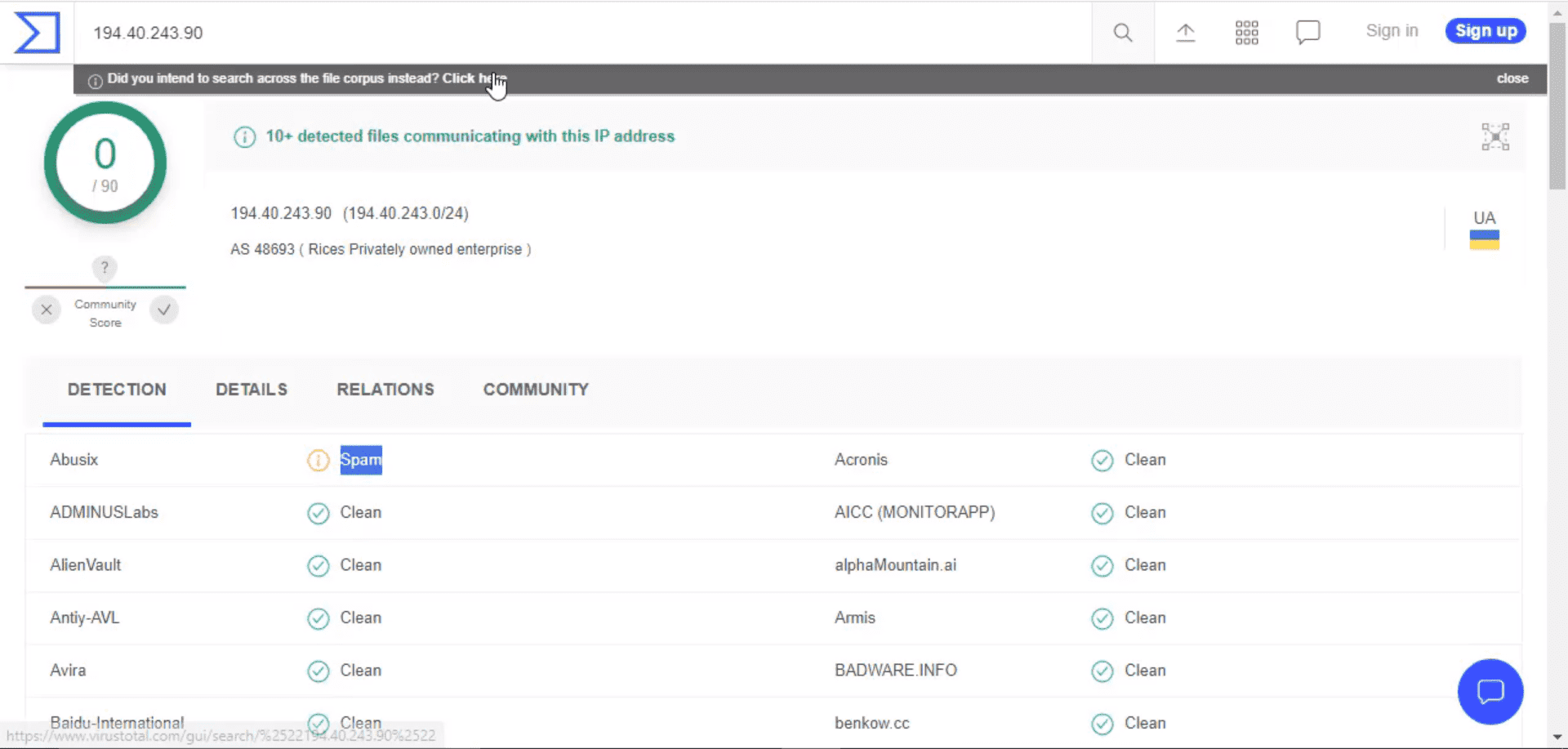
Task: Click the Abusix spam warning icon
Action: pyautogui.click(x=318, y=460)
